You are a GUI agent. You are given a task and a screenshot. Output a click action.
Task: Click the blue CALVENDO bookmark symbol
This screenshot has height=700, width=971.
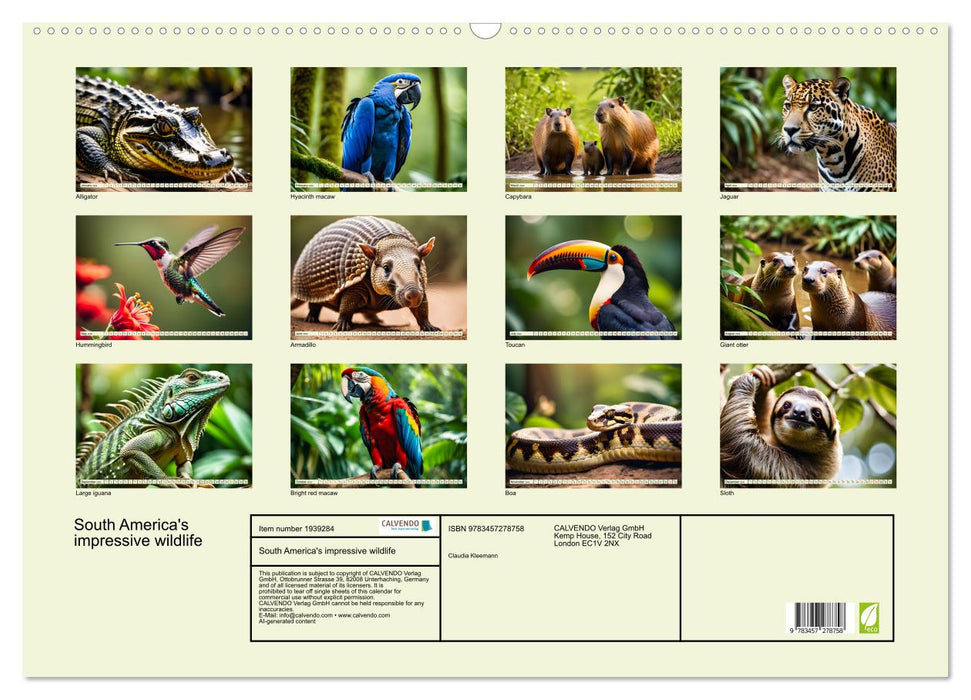coord(427,526)
